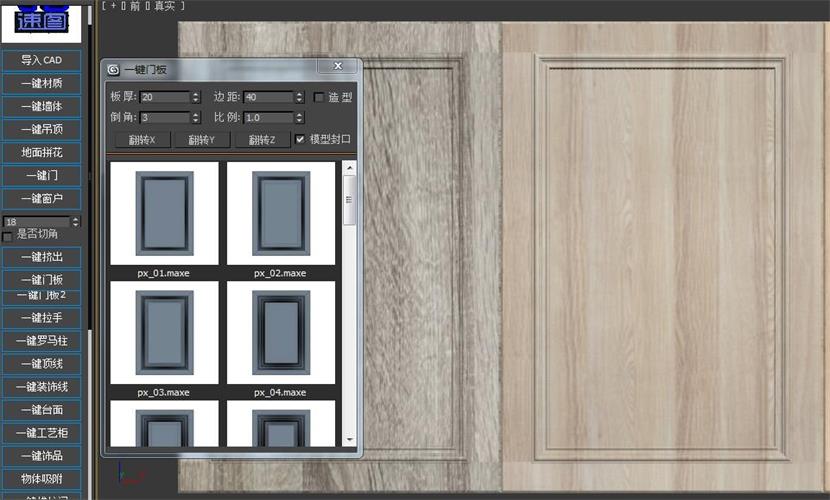Select the px_01.maxe door panel thumbnail
Viewport: 830px width, 500px height.
[x=164, y=214]
